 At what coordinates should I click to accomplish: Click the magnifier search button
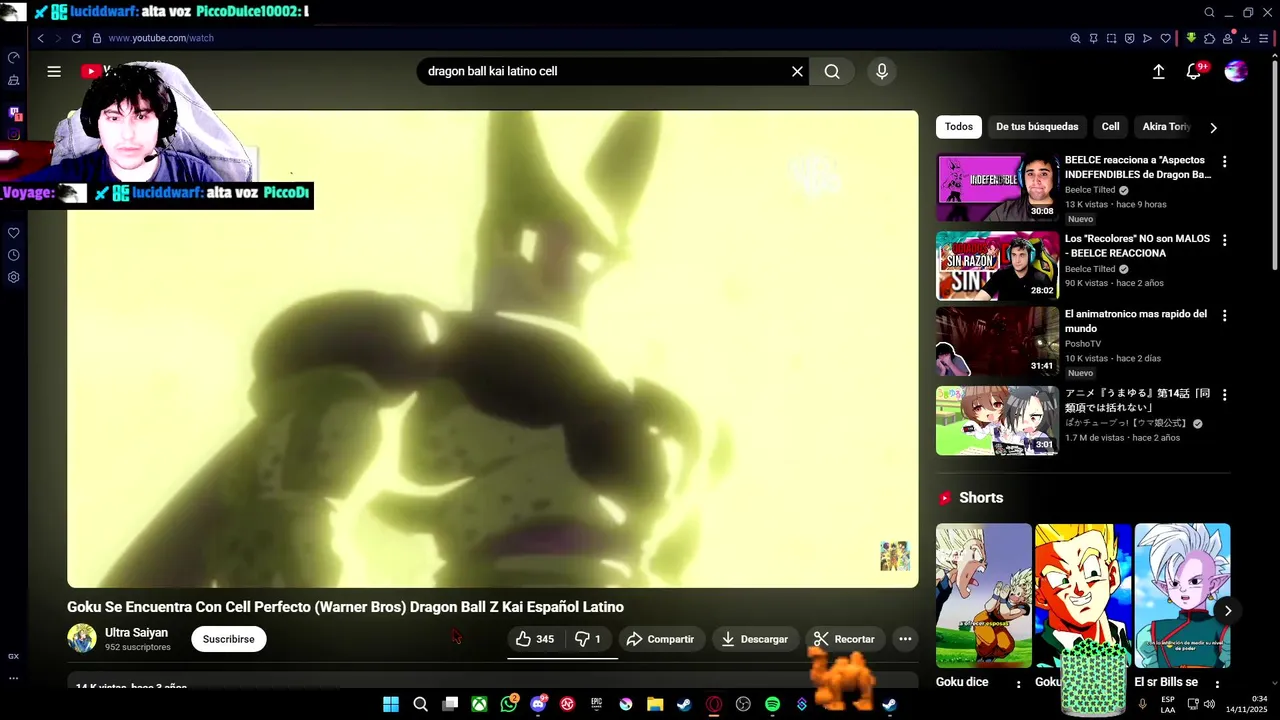pos(832,71)
